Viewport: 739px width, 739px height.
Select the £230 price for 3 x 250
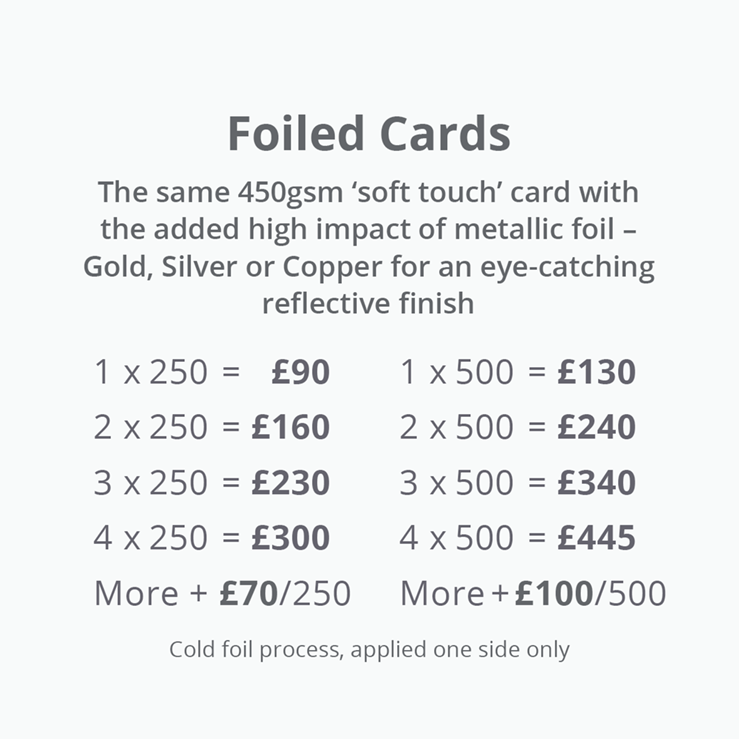[x=291, y=483]
